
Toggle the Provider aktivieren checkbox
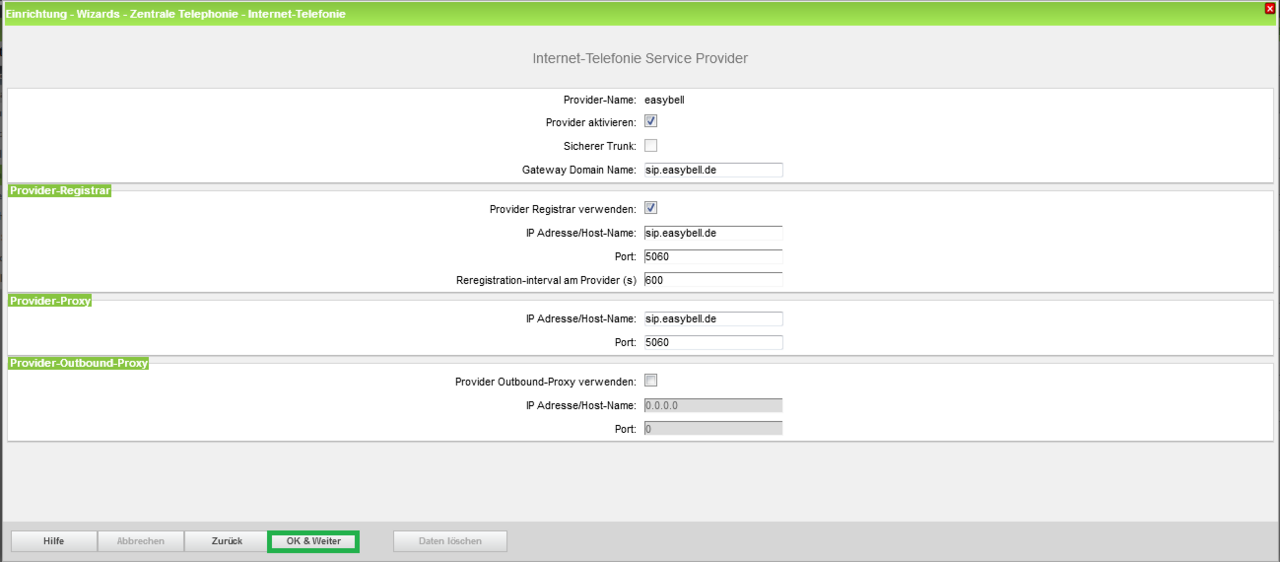650,121
